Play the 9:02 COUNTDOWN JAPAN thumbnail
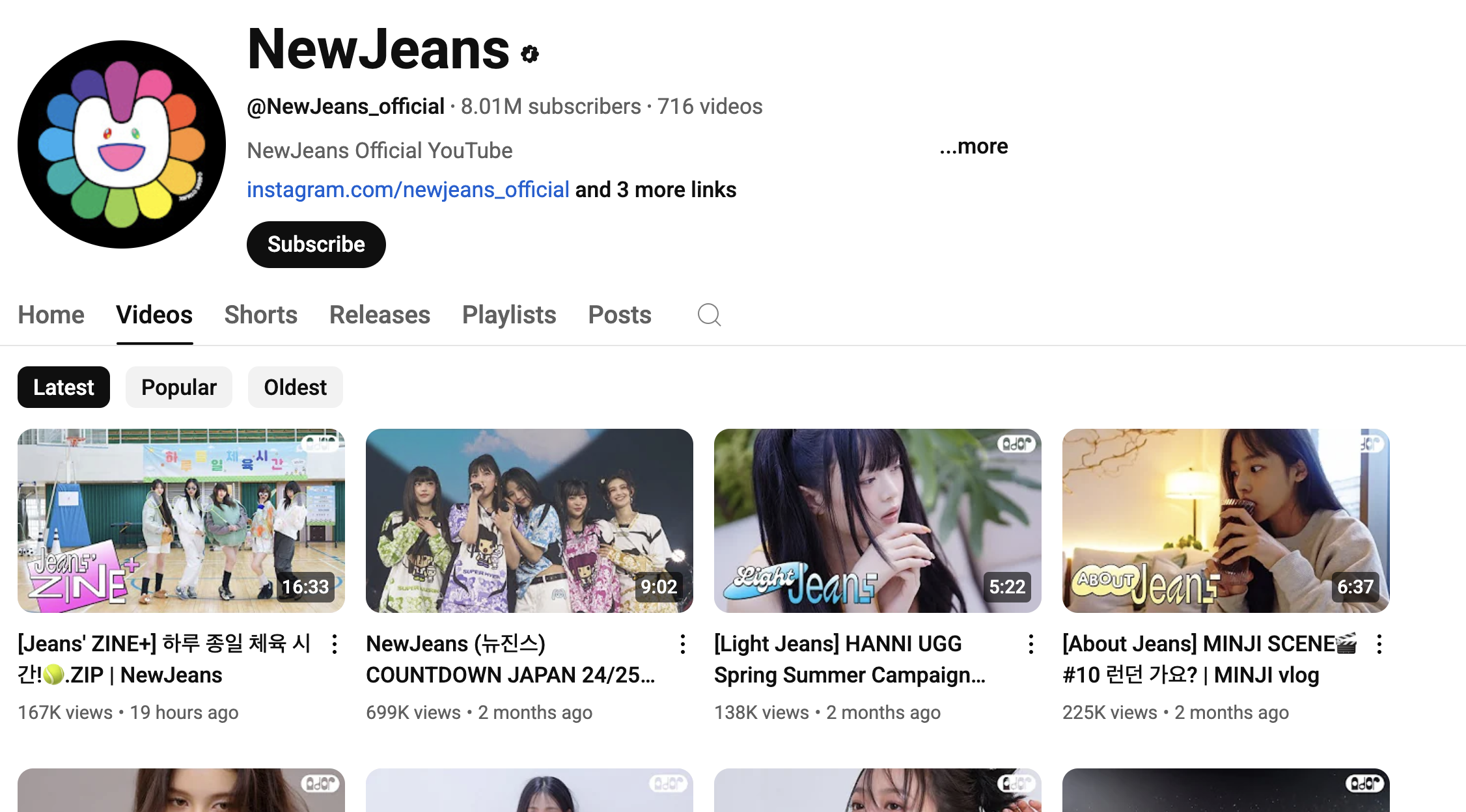Viewport: 1466px width, 812px height. (x=529, y=521)
